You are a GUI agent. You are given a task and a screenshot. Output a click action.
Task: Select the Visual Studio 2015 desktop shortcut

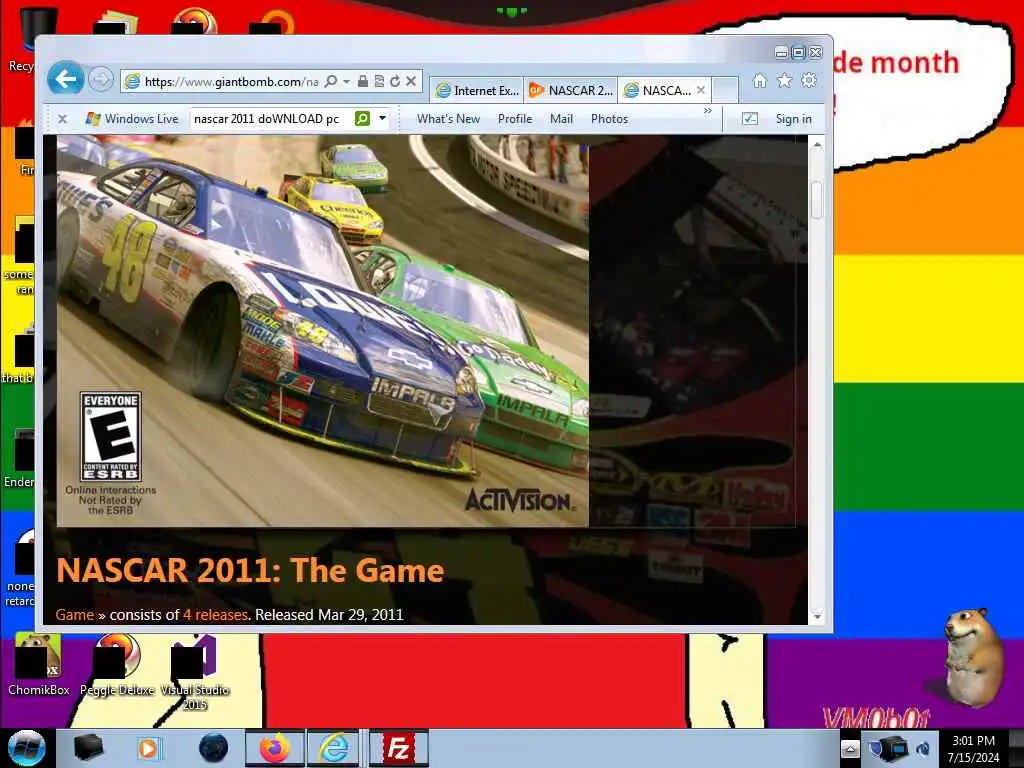coord(195,673)
